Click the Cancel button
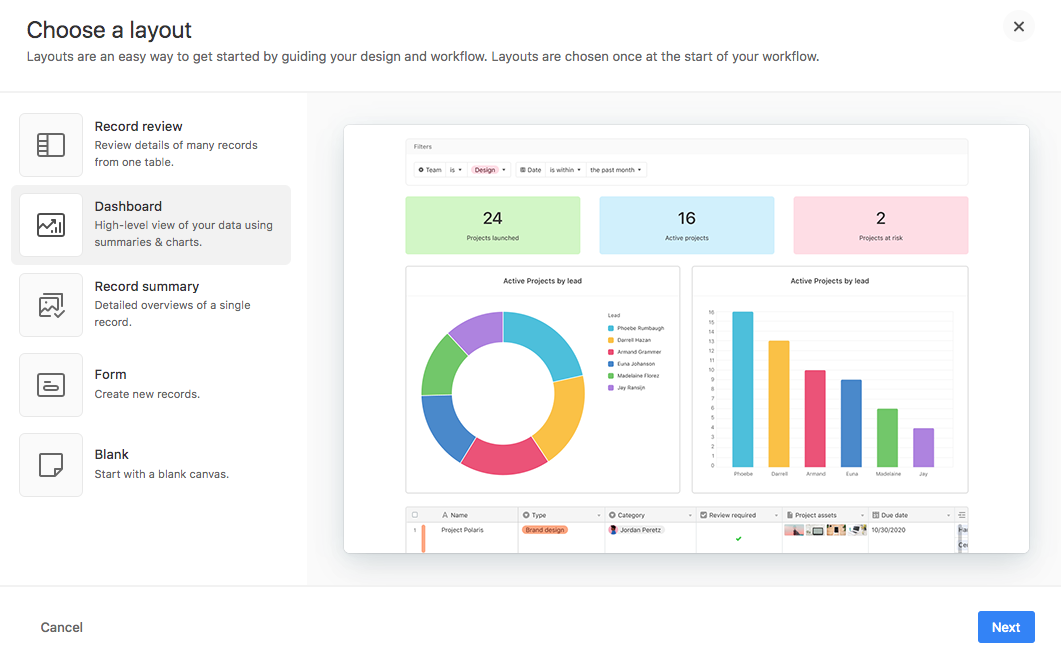The image size is (1061, 655). pos(61,627)
